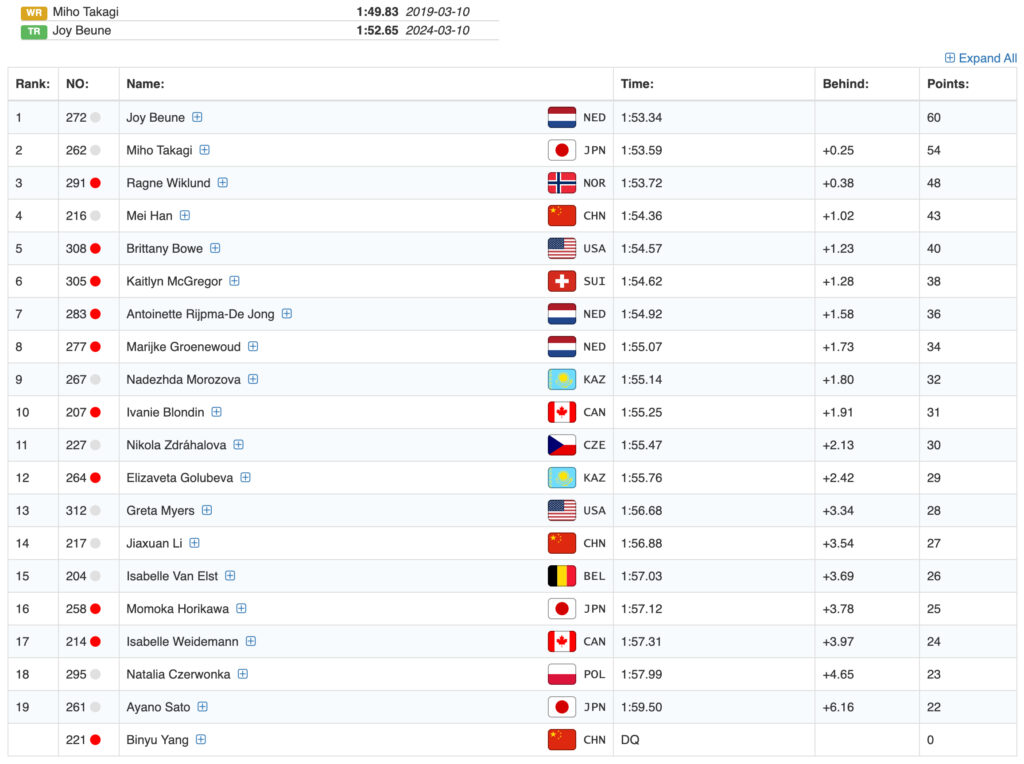The width and height of the screenshot is (1024, 764).
Task: Click the gray dot next to number 272
Action: click(x=96, y=118)
